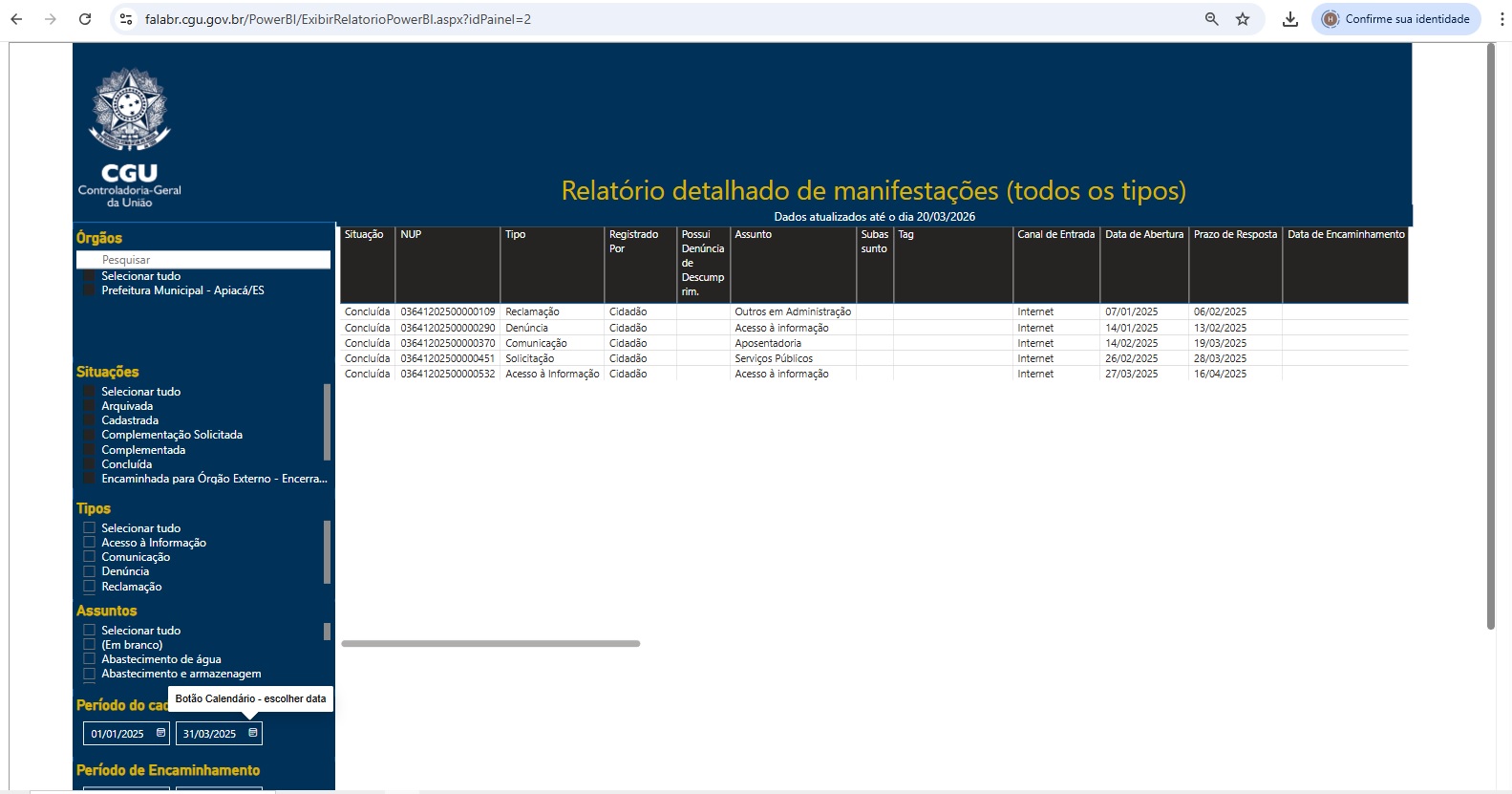The width and height of the screenshot is (1512, 794).
Task: Open site information icon in address bar
Action: 126,19
